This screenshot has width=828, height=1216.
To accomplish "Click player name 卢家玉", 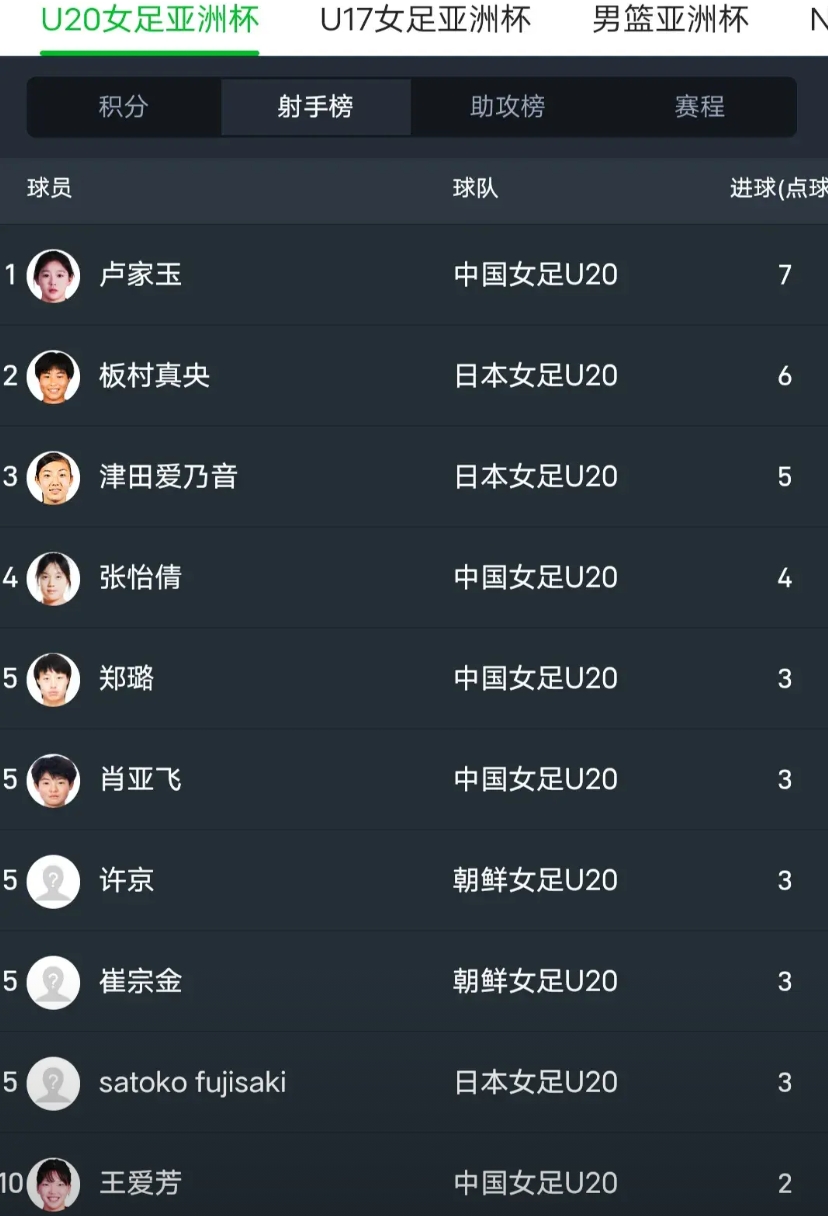I will (141, 275).
